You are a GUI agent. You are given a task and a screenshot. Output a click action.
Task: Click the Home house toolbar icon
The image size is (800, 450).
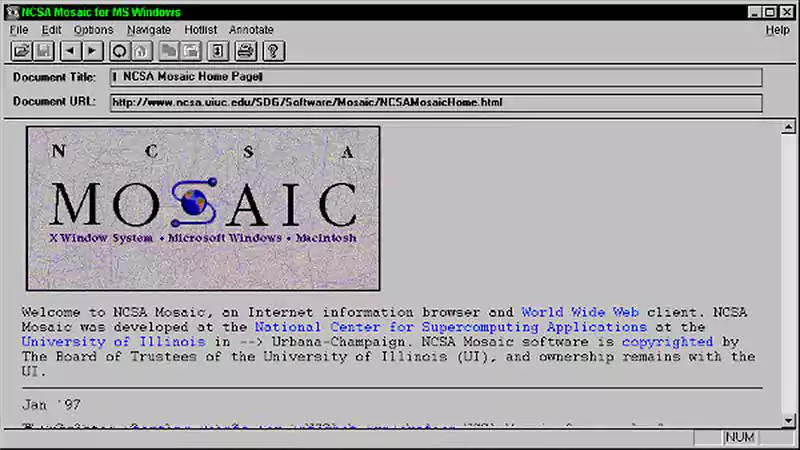[x=141, y=51]
